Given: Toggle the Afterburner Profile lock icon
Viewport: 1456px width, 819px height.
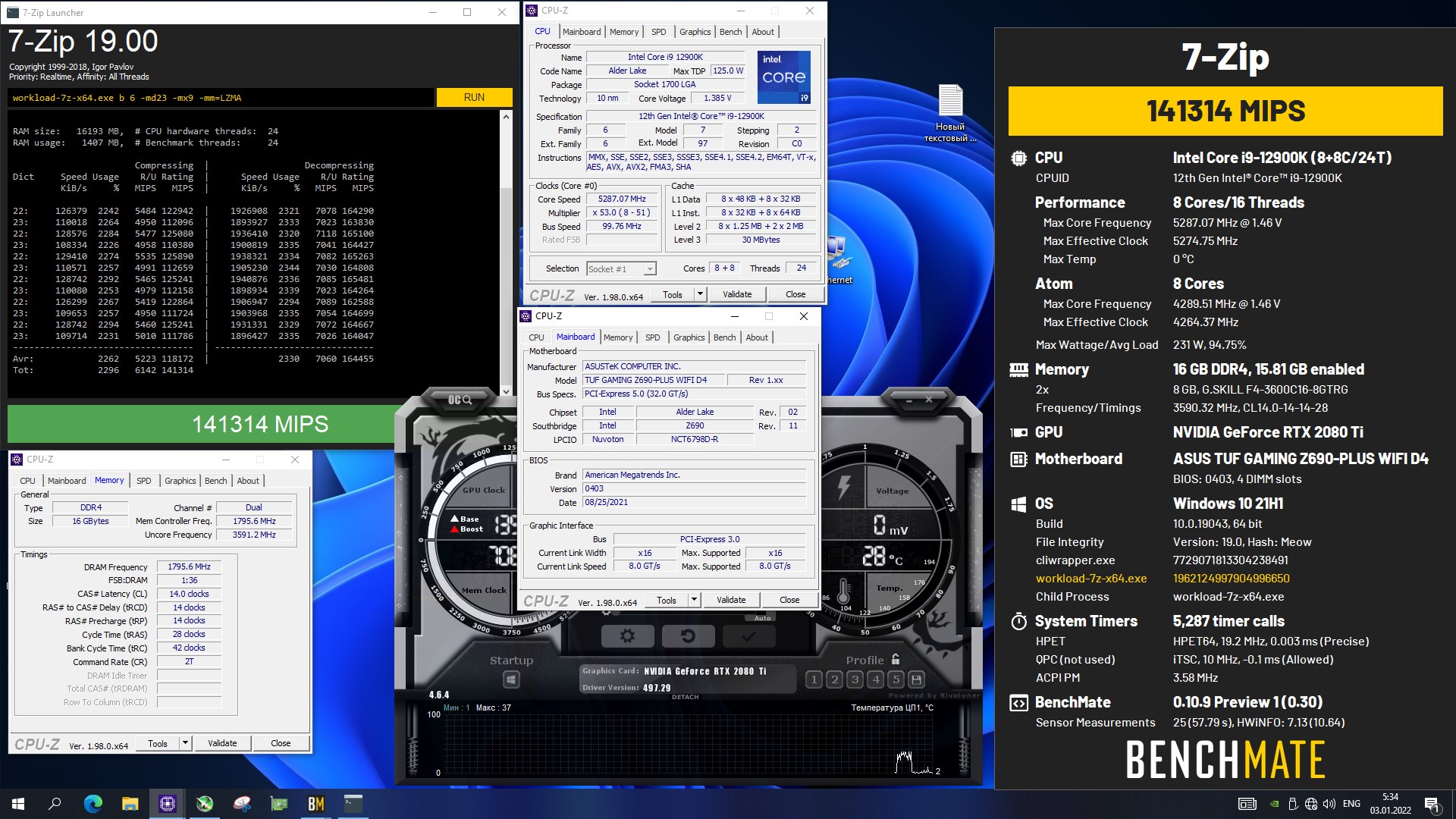Looking at the screenshot, I should pos(896,659).
